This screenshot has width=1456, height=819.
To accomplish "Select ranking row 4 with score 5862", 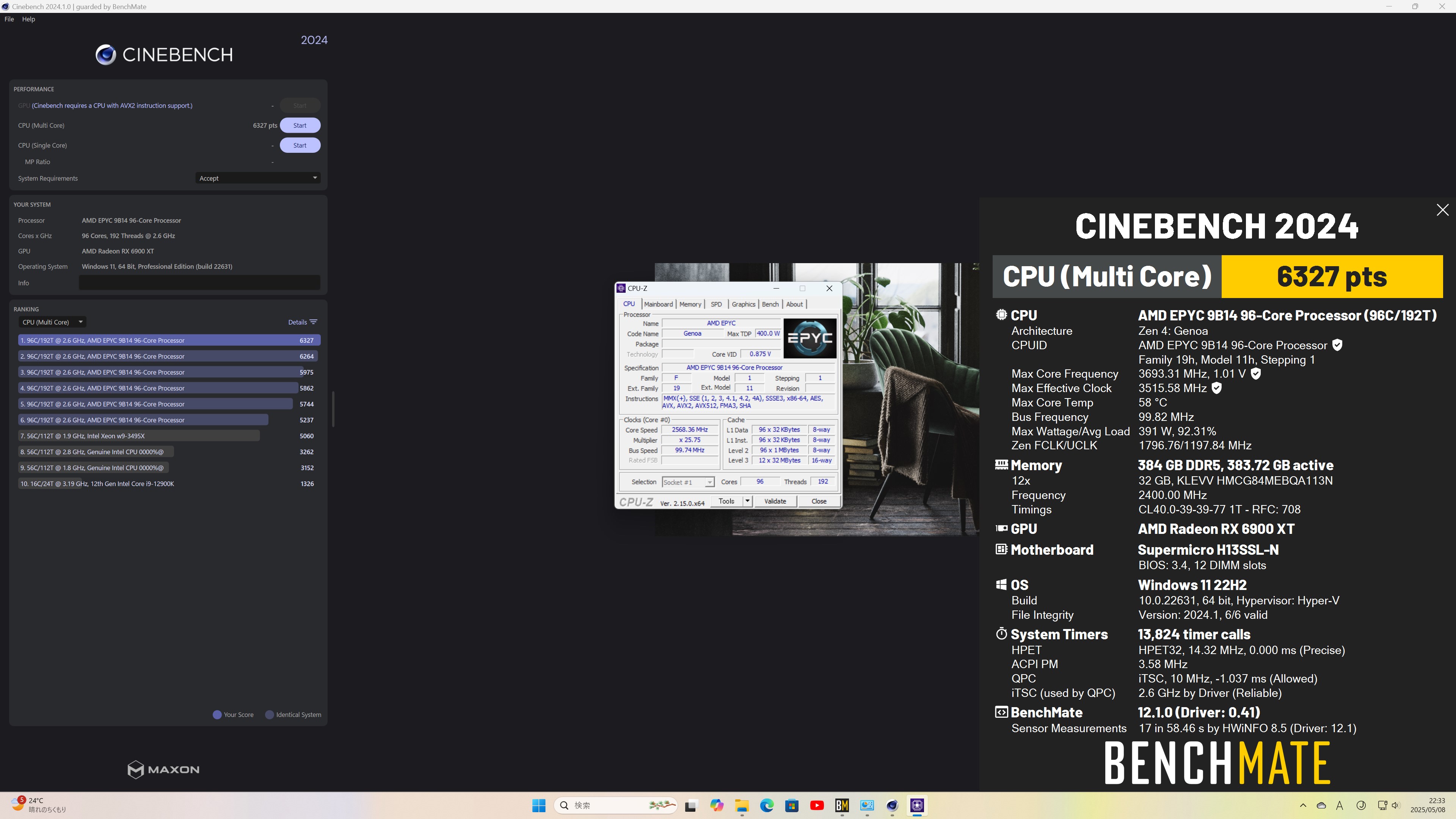I will [x=169, y=388].
